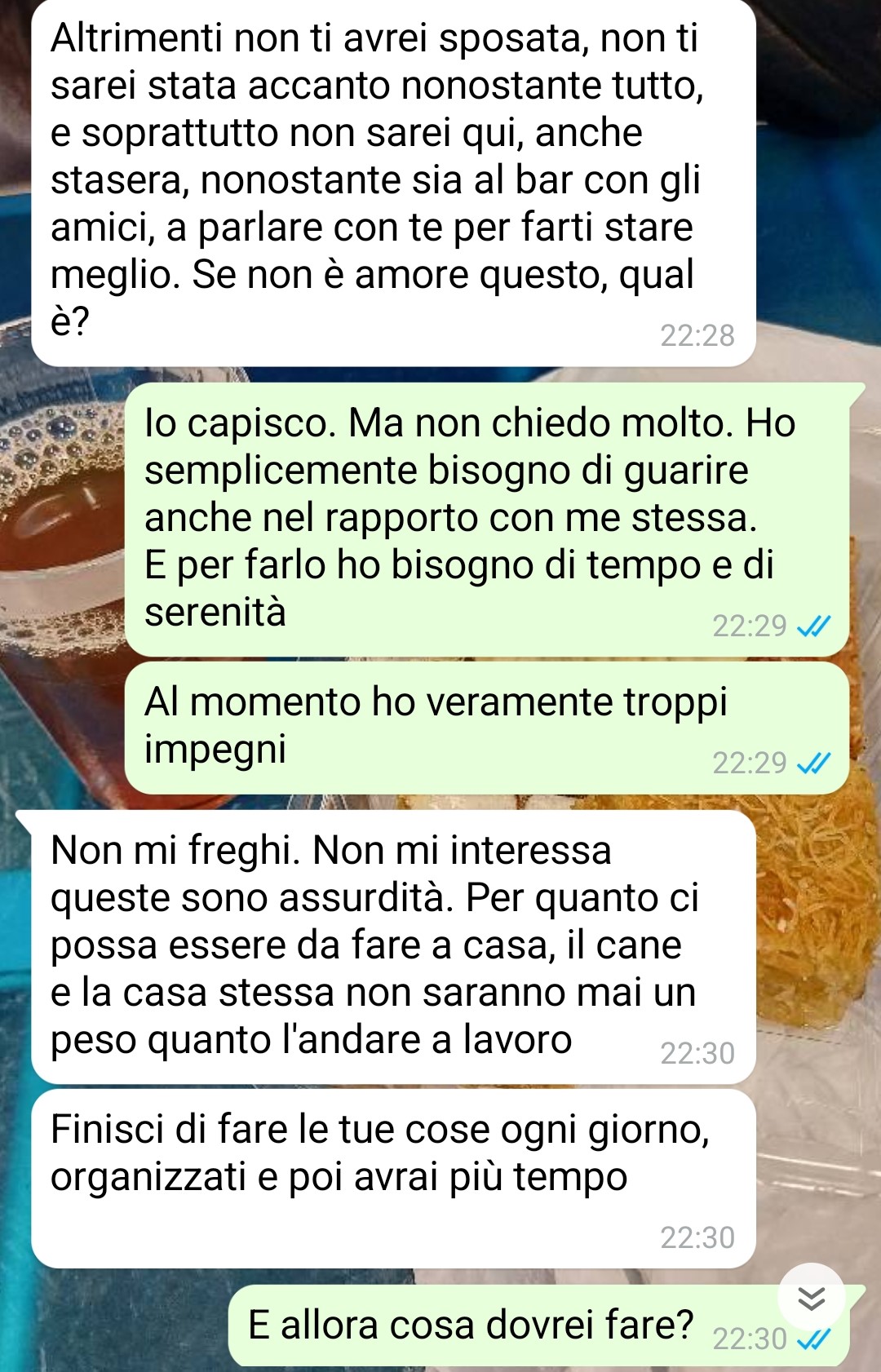The height and width of the screenshot is (1372, 881).
Task: Tap the blue read ticks beside 'serenità' message
Action: pos(813,626)
